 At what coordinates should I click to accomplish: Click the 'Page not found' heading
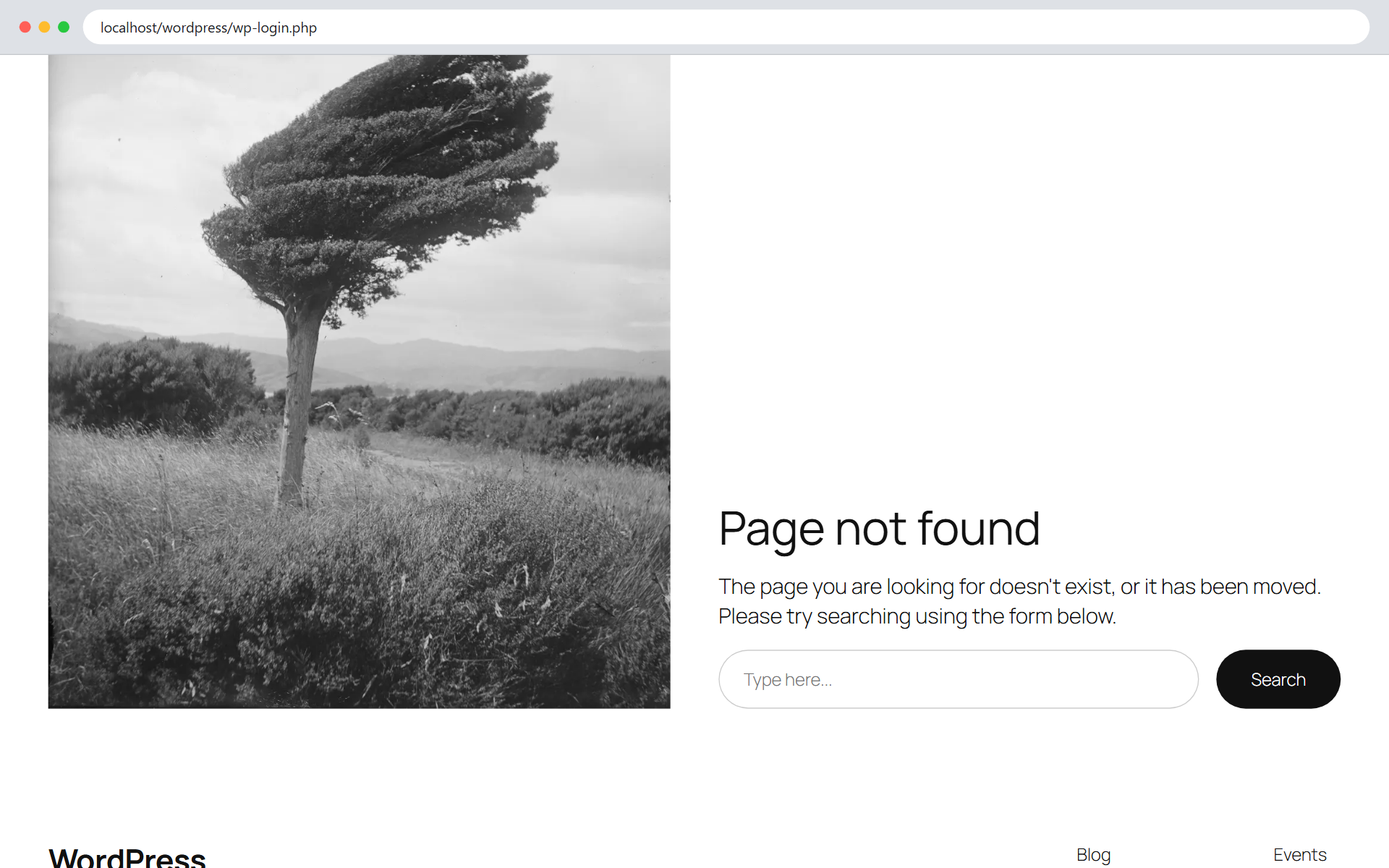(x=879, y=528)
